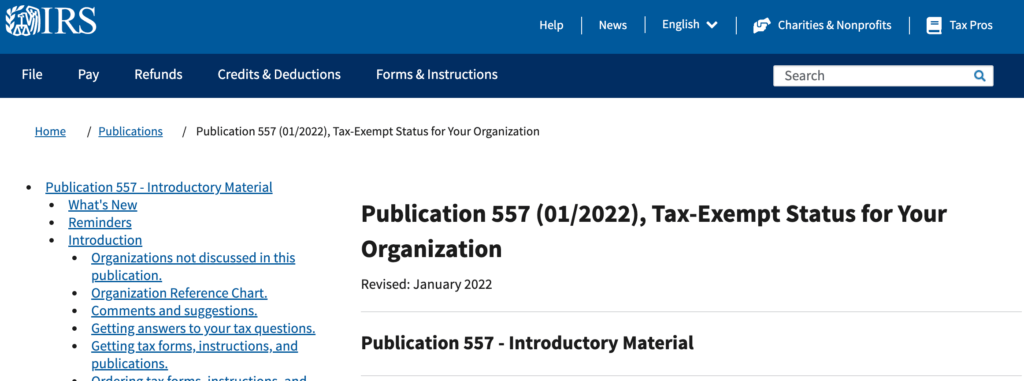
Task: Go to Home breadcrumb link
Action: 50,131
